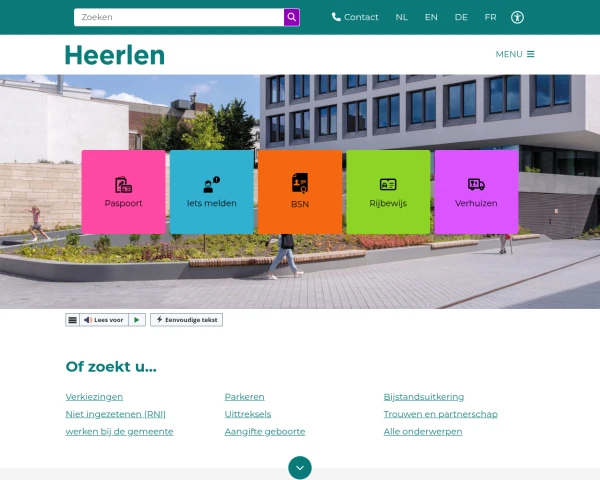Open Aangifte geboorte link

click(x=265, y=432)
